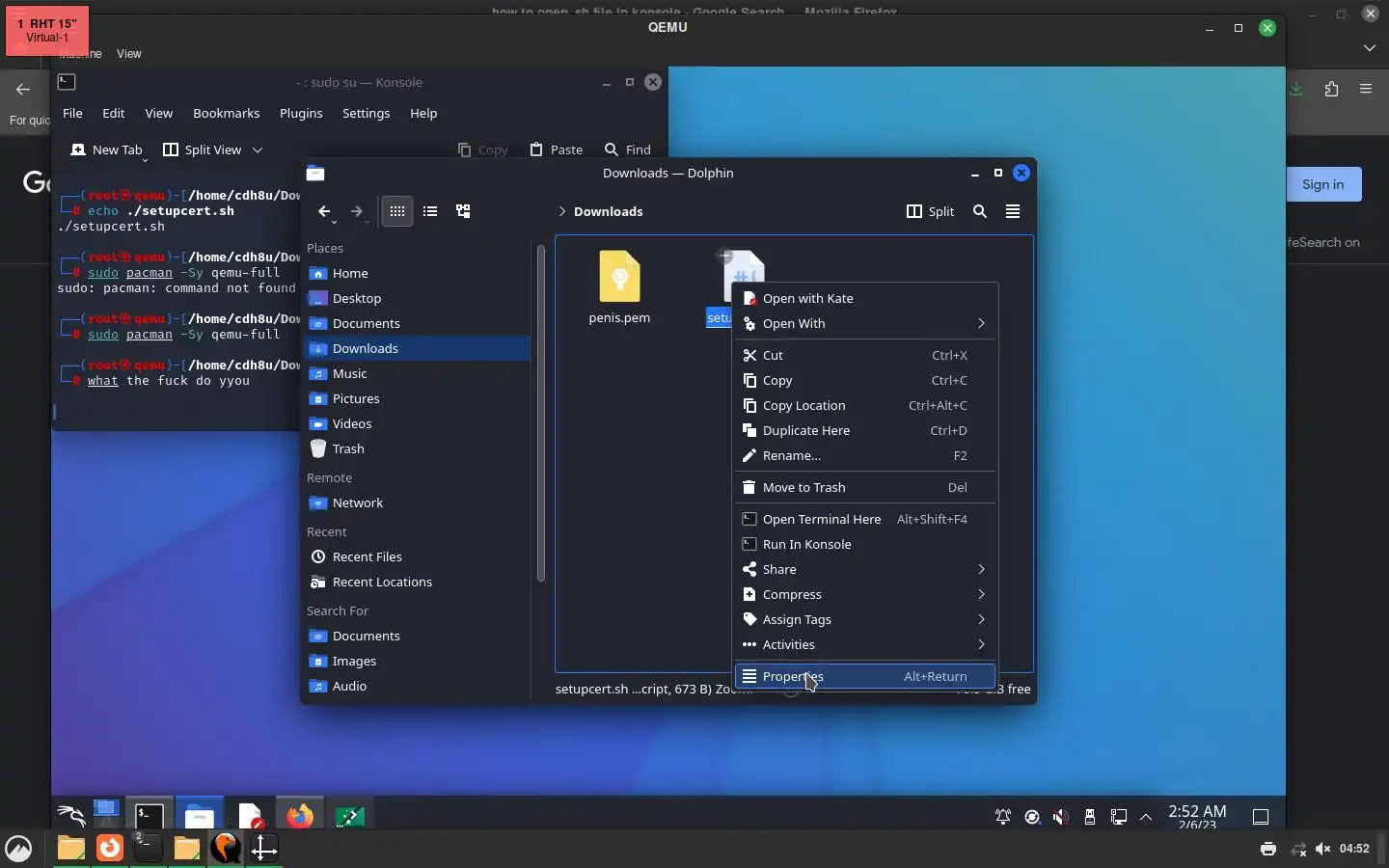This screenshot has height=868, width=1389.
Task: Choose Properties in context menu
Action: pyautogui.click(x=865, y=676)
